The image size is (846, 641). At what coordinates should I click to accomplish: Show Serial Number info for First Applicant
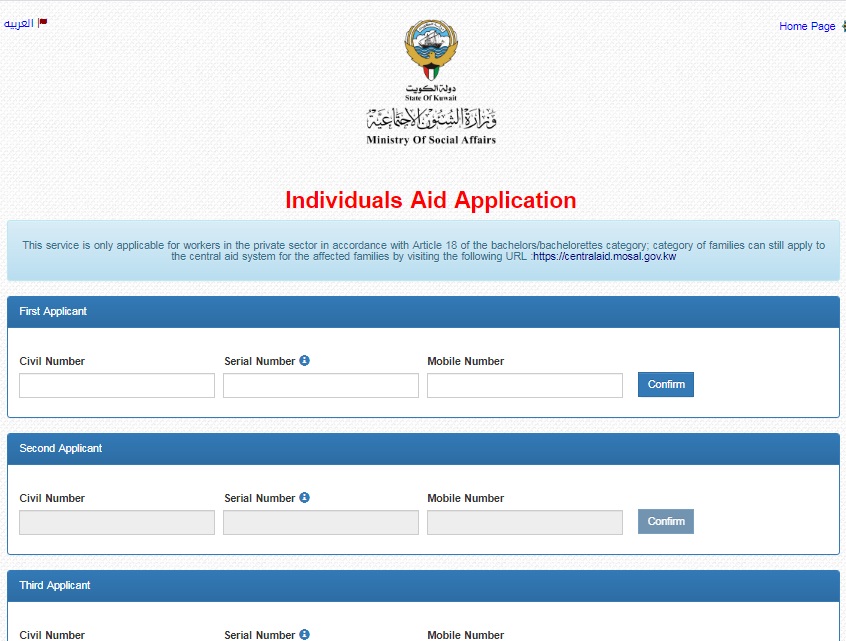pyautogui.click(x=304, y=360)
